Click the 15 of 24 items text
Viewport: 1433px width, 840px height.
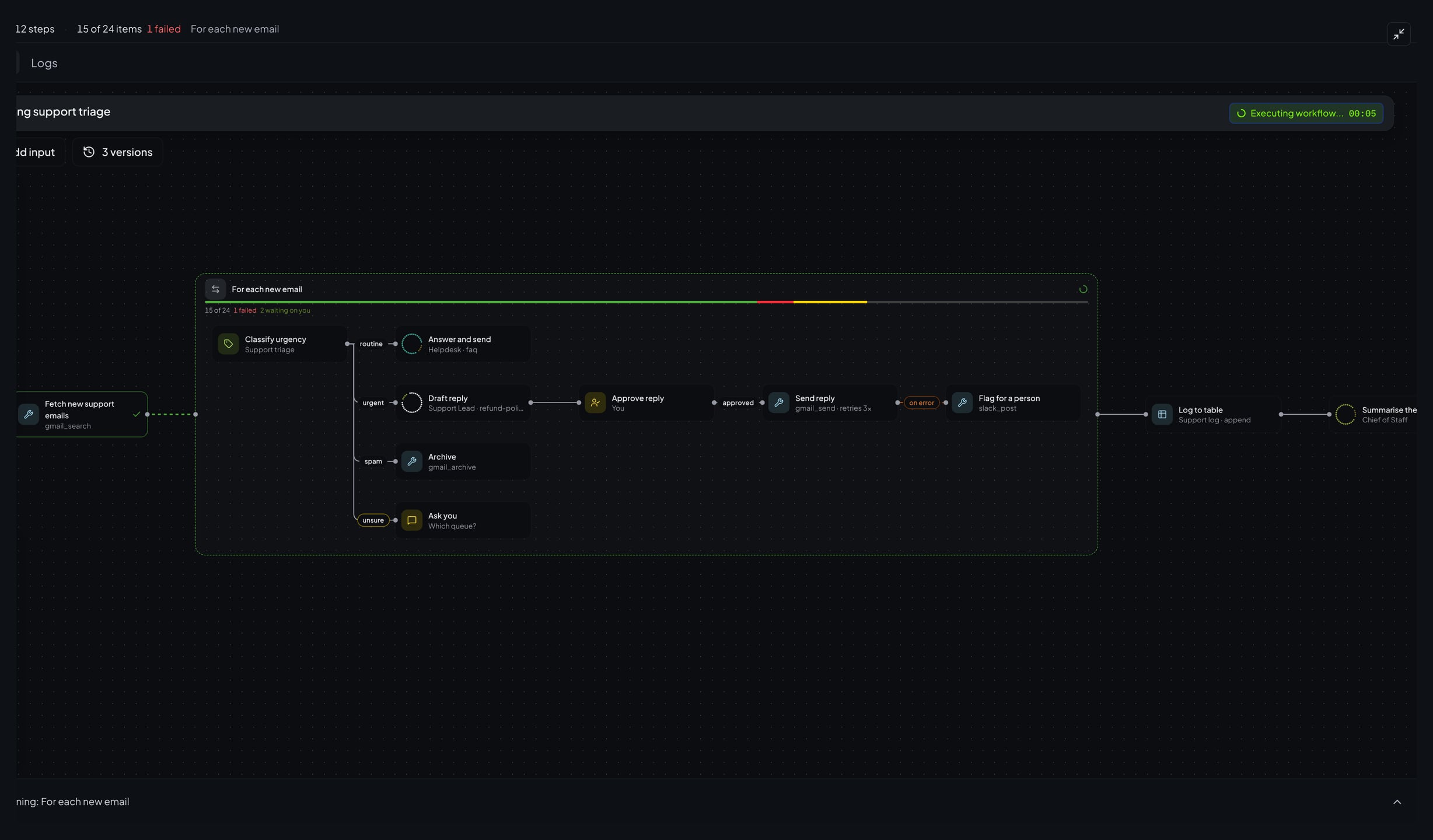click(109, 29)
